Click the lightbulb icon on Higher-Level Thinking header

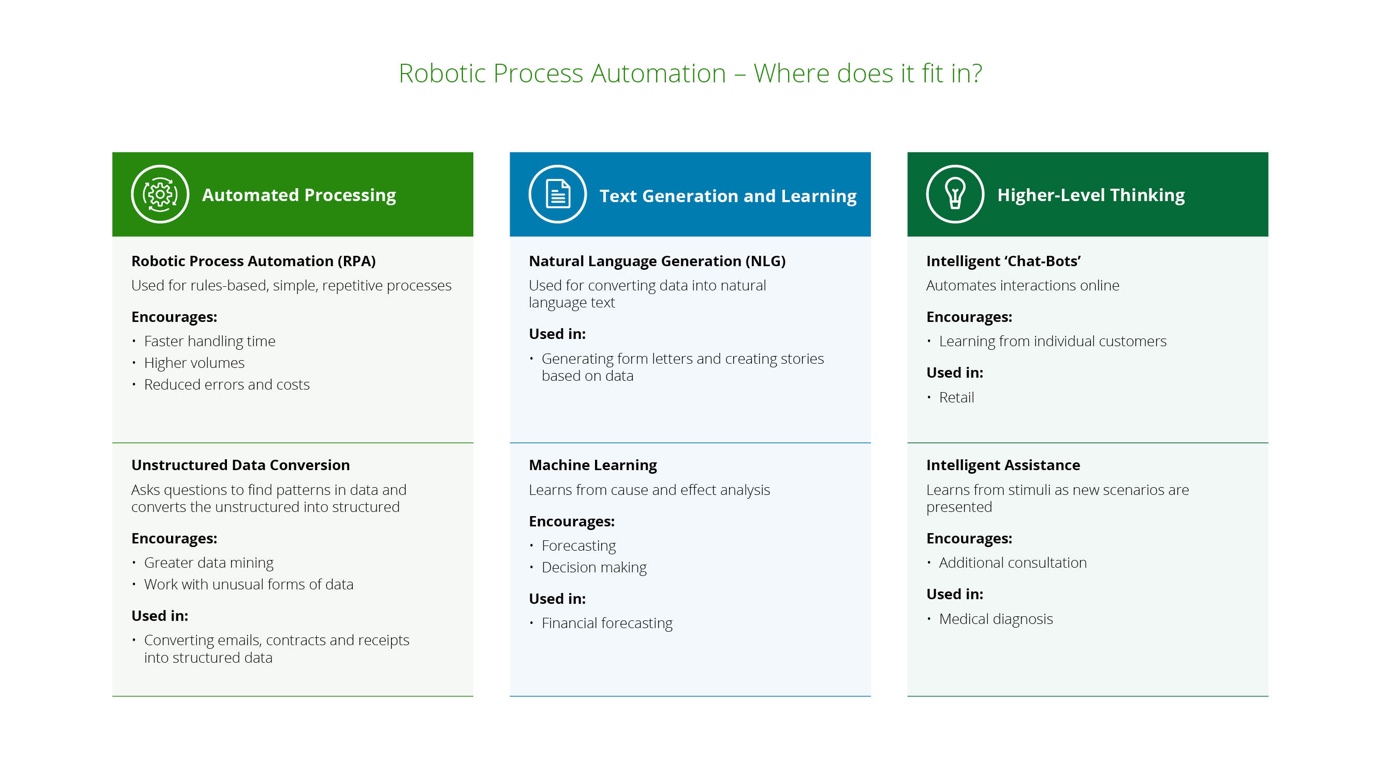(x=954, y=194)
